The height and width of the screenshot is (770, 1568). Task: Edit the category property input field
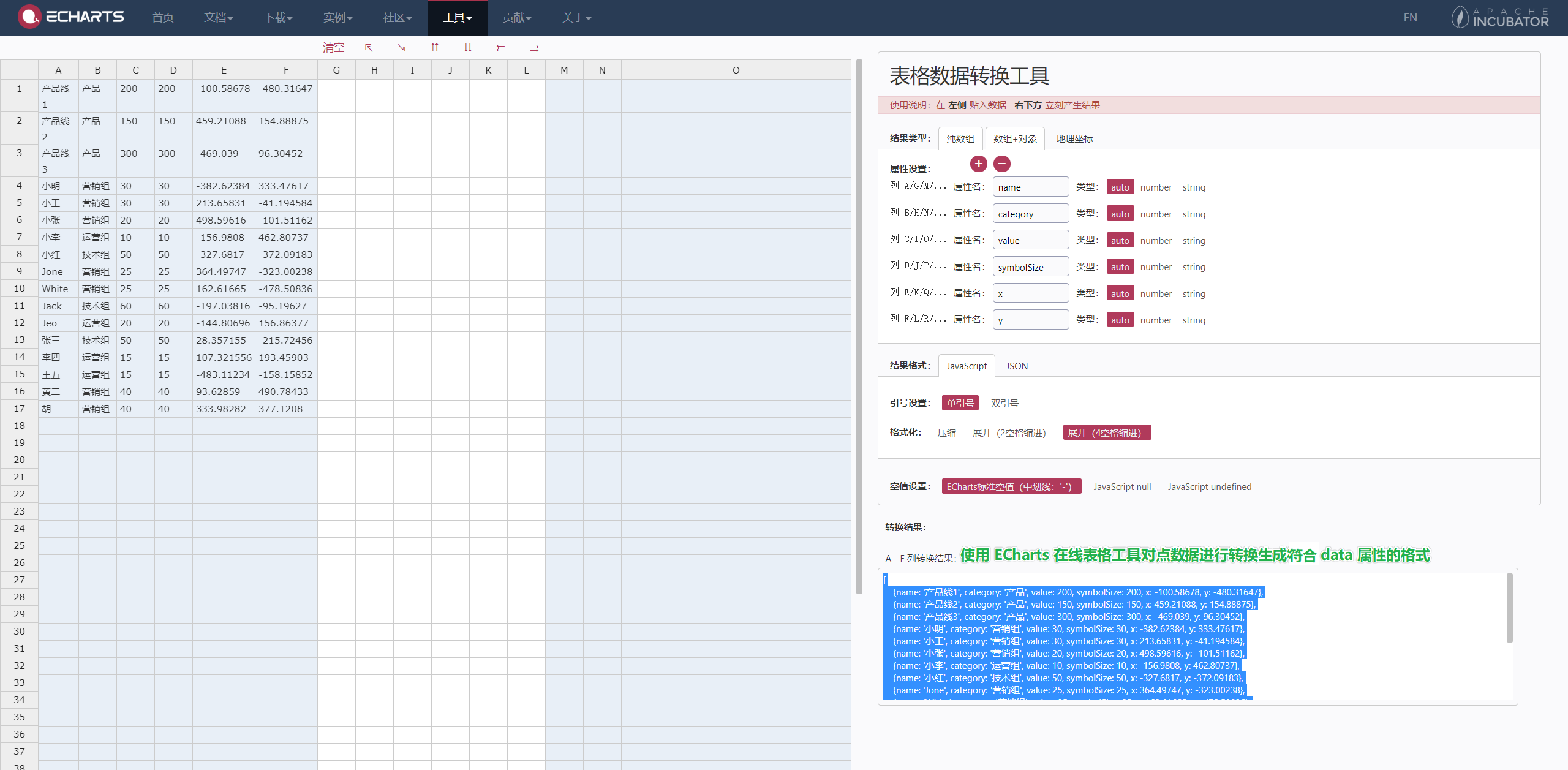(x=1031, y=214)
